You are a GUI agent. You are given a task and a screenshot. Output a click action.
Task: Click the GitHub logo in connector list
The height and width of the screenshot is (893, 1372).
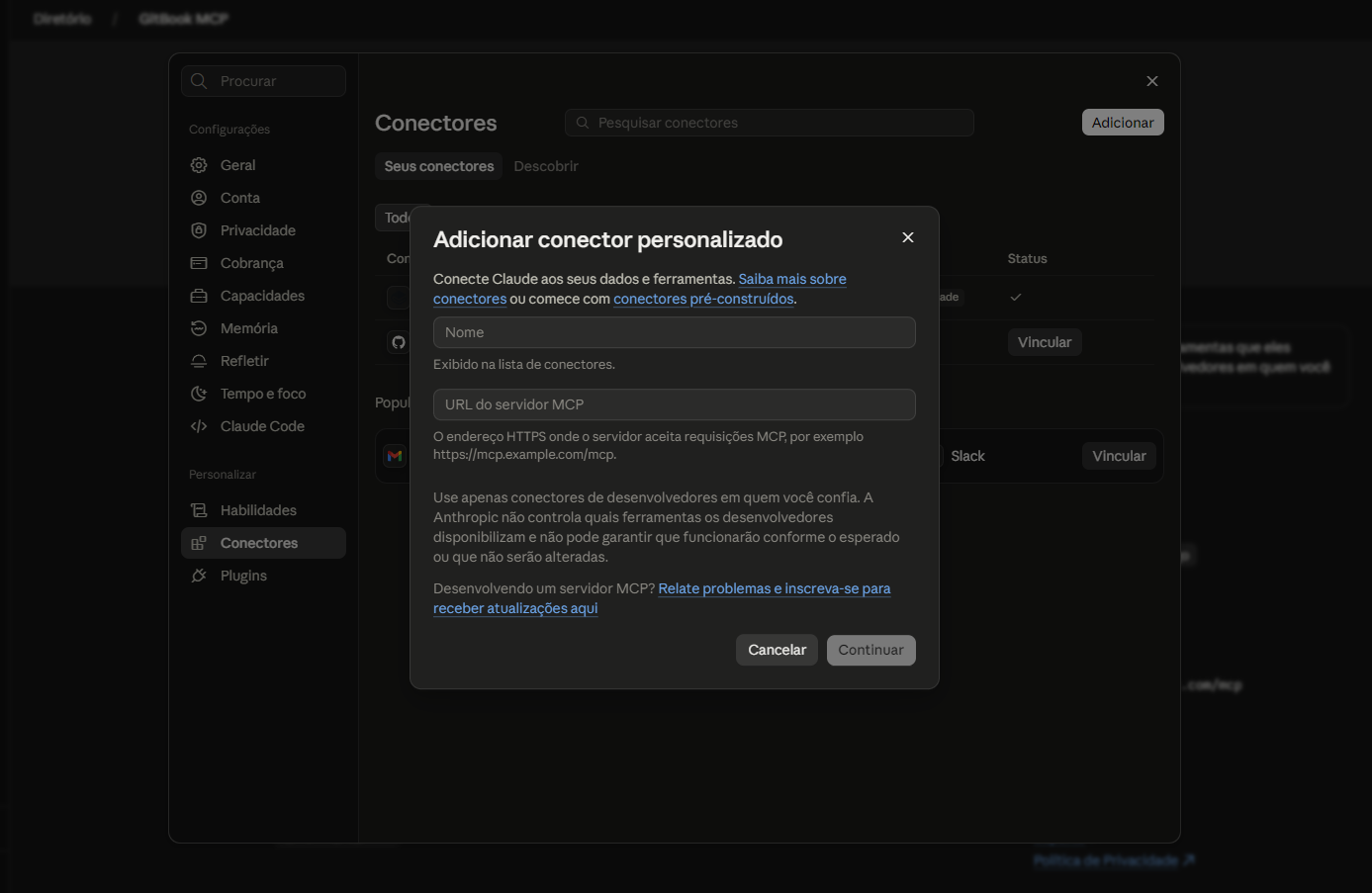399,342
